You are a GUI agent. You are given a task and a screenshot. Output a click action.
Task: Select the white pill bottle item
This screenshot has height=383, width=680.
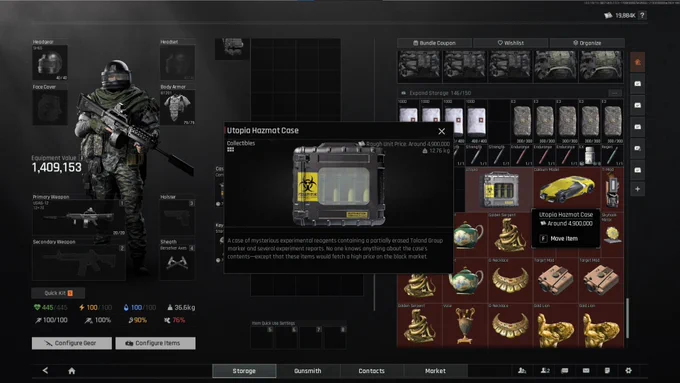click(x=589, y=155)
